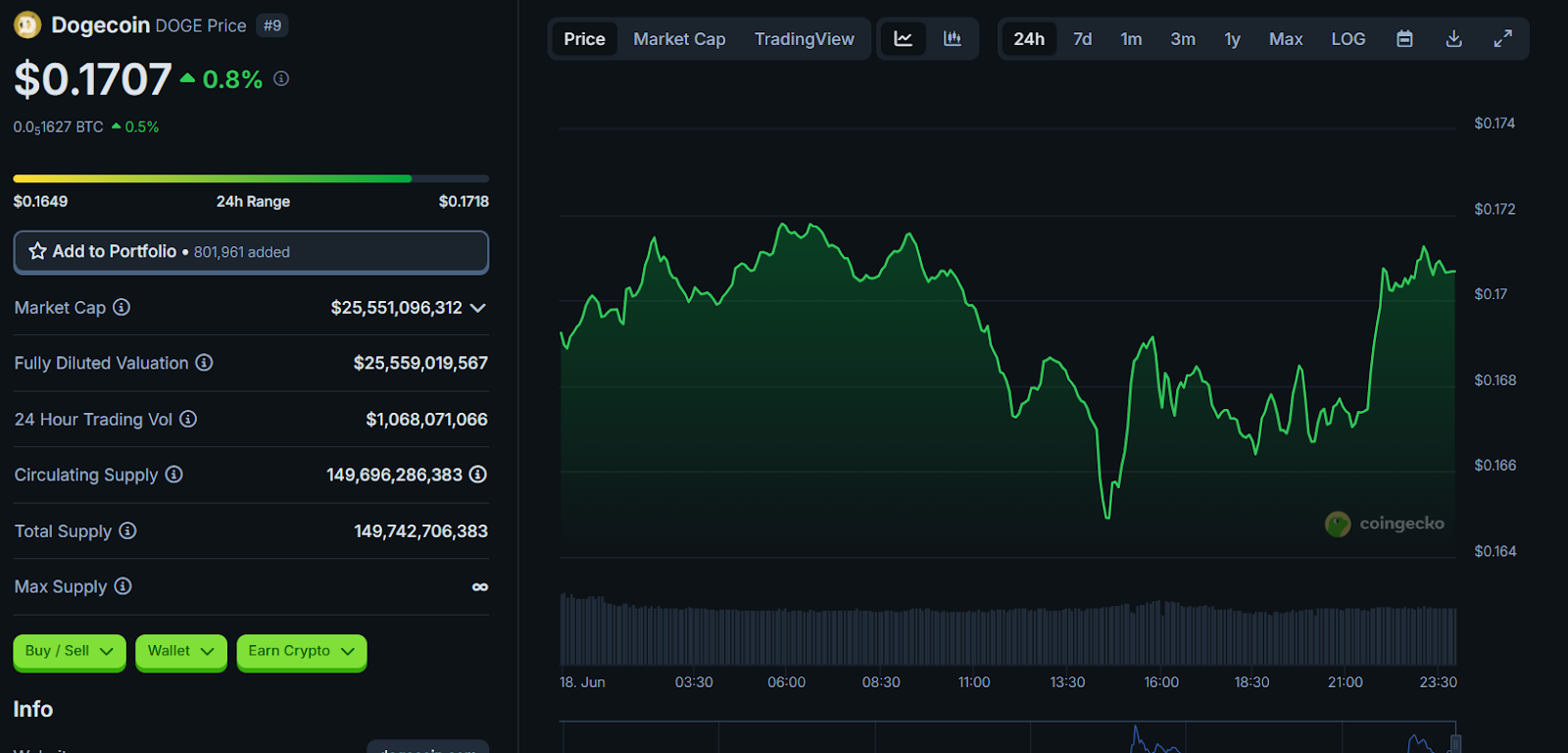Image resolution: width=1568 pixels, height=753 pixels.
Task: Switch to line chart view icon
Action: (903, 39)
